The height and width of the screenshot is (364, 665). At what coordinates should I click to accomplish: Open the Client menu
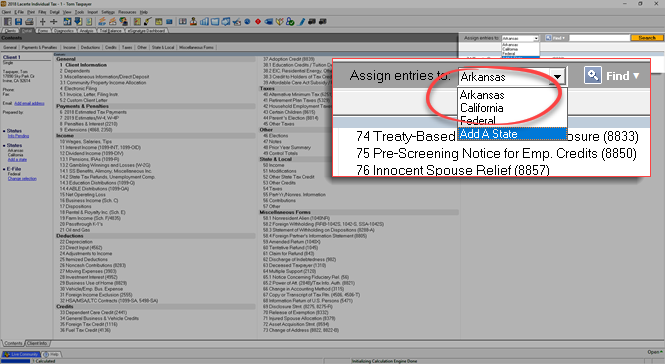click(x=6, y=12)
